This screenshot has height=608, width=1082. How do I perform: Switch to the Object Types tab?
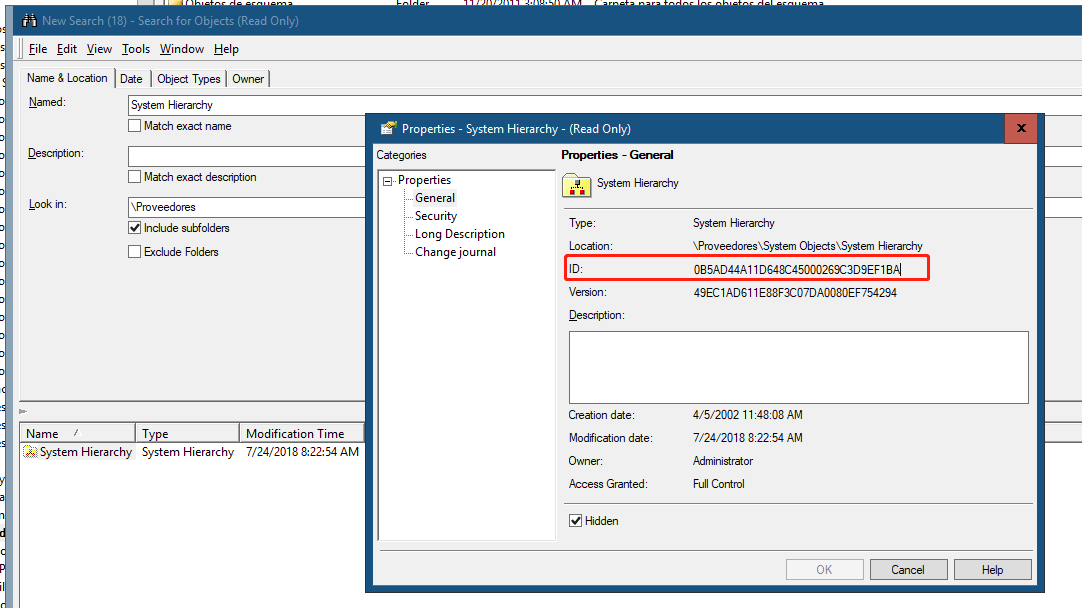pos(189,79)
